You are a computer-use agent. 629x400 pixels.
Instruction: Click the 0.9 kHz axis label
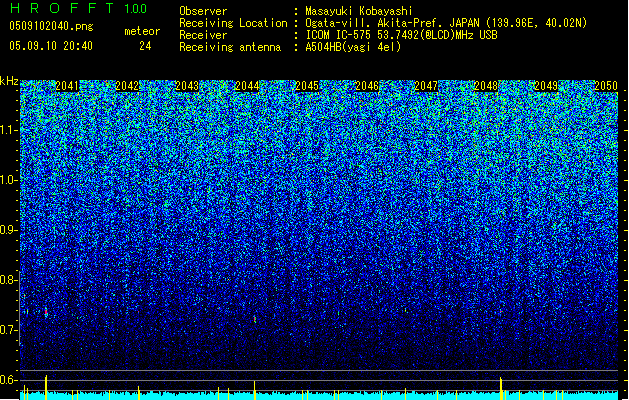[x=9, y=230]
